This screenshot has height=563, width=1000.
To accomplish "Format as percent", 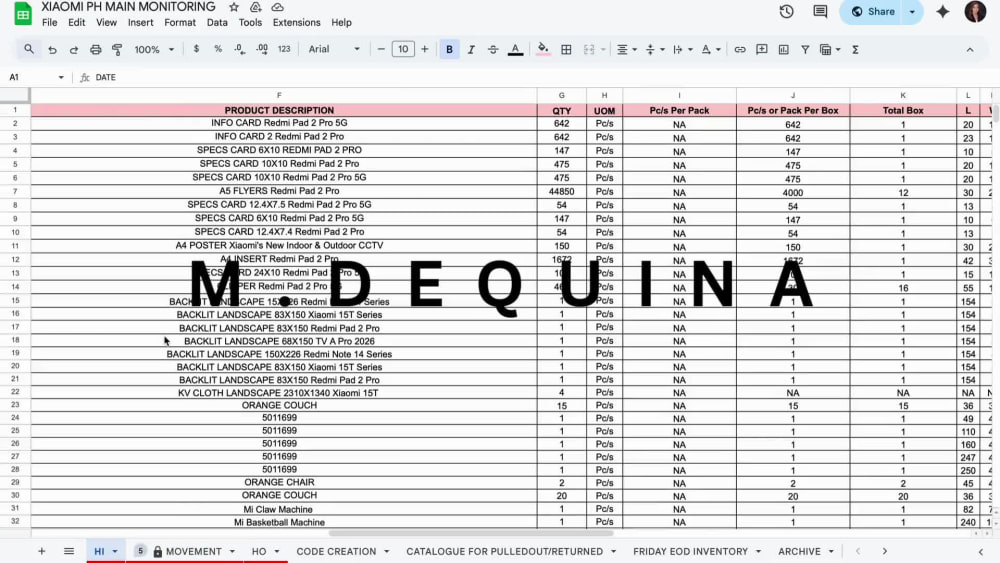I will (x=218, y=49).
